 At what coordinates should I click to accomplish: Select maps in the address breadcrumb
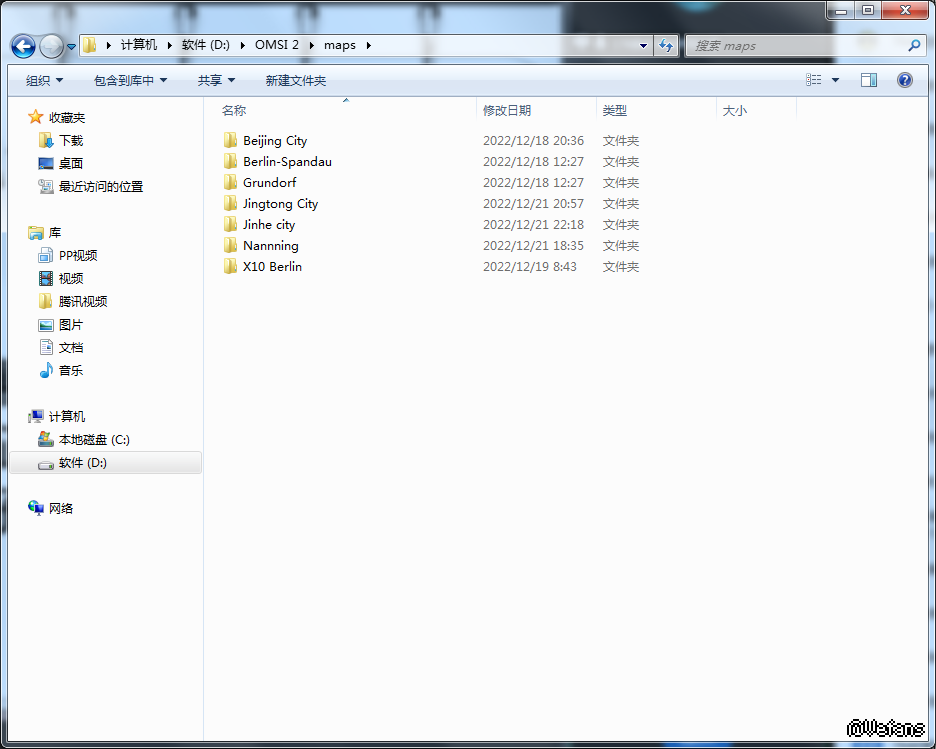340,45
